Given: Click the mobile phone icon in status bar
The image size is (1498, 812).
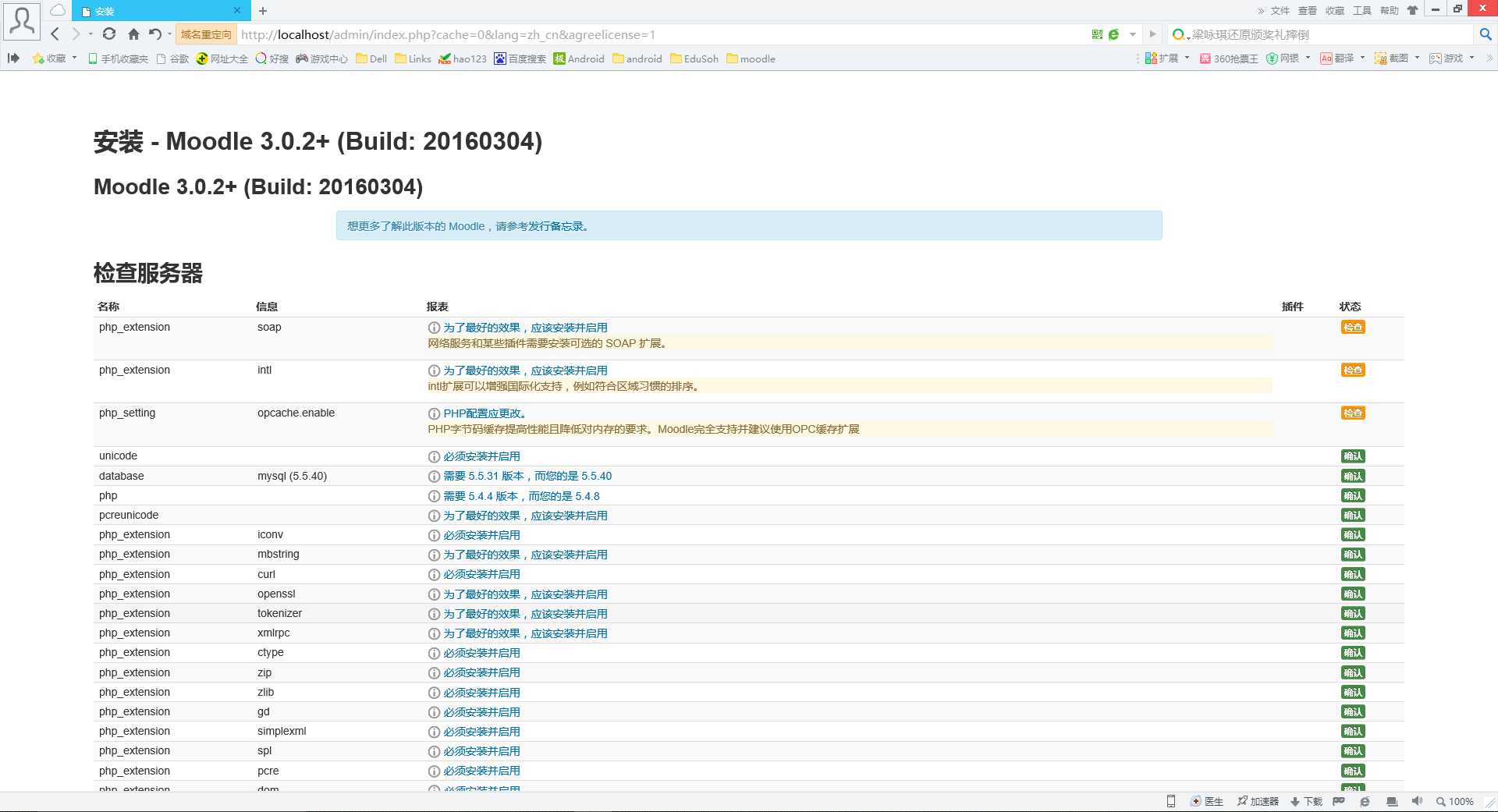Looking at the screenshot, I should [x=1170, y=801].
